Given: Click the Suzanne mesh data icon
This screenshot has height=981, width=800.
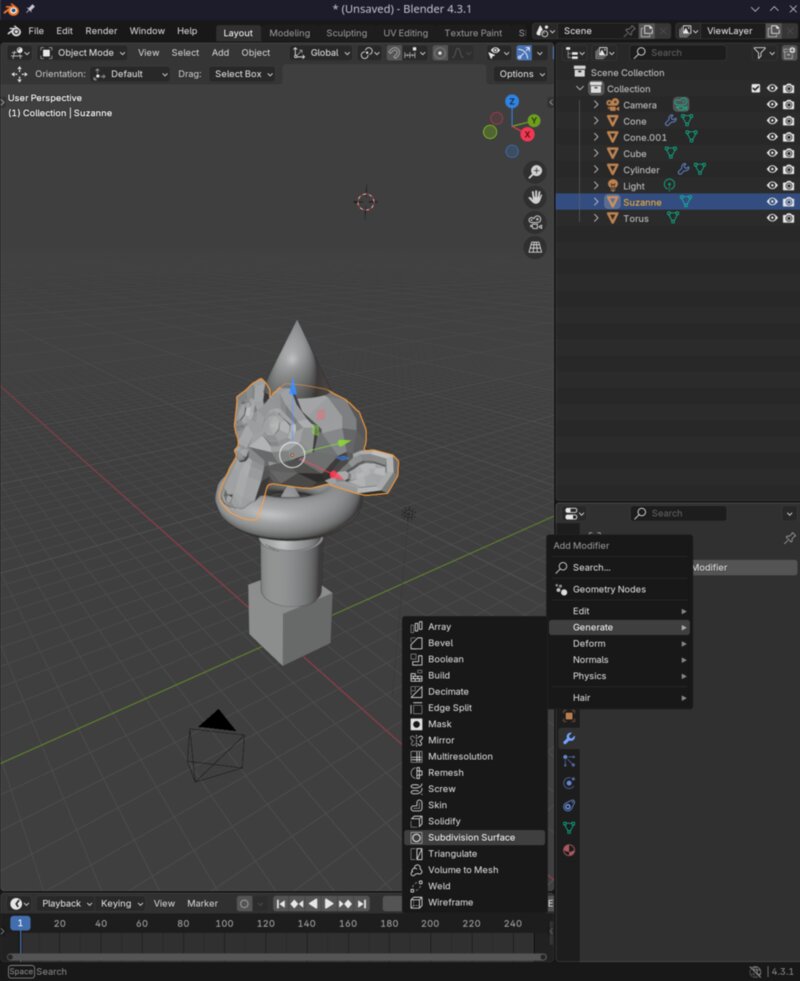Looking at the screenshot, I should tap(686, 201).
